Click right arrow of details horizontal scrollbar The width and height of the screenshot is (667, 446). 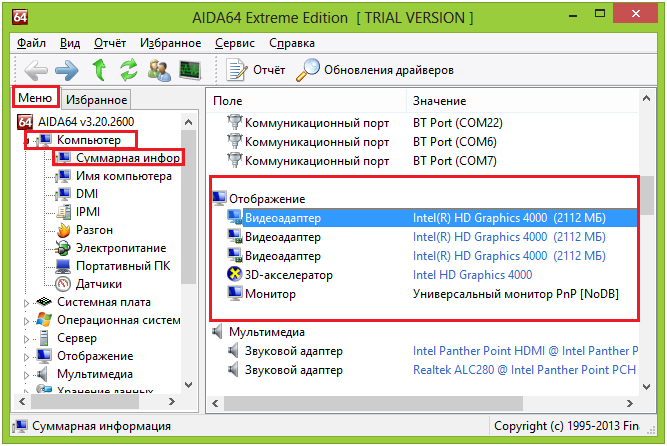[x=630, y=403]
